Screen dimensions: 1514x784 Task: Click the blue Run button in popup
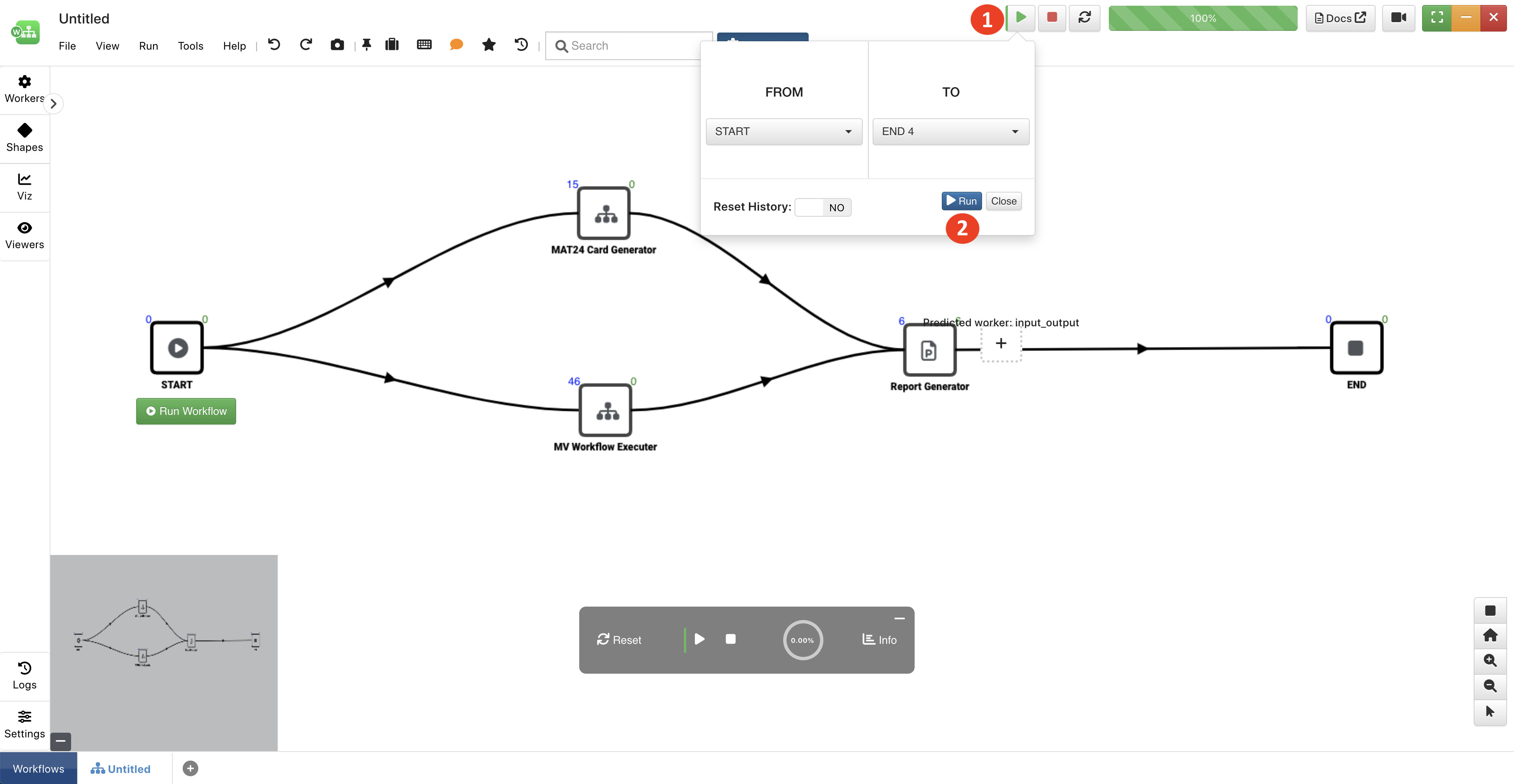coord(961,201)
